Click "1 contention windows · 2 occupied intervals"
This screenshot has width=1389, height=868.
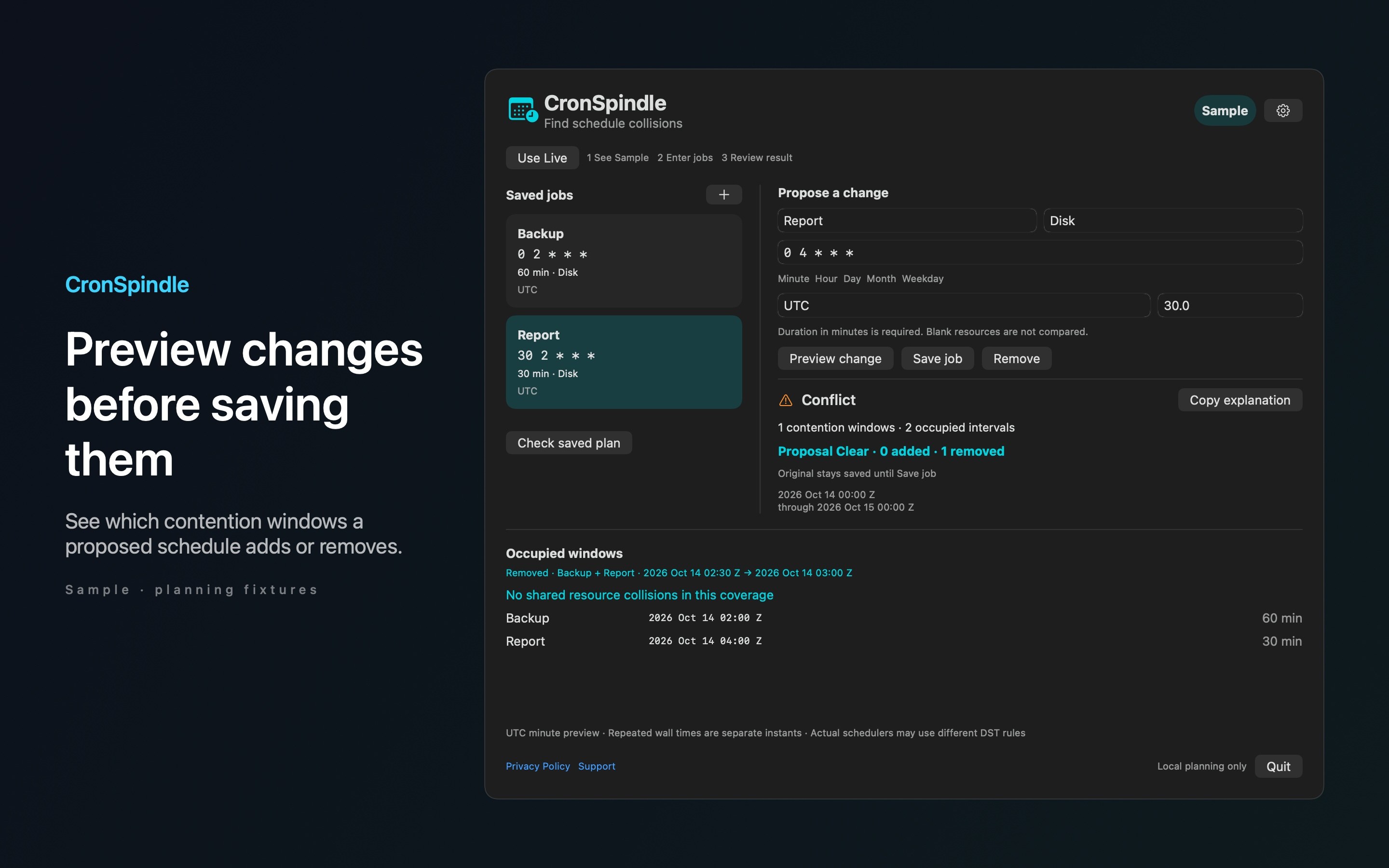click(x=896, y=428)
